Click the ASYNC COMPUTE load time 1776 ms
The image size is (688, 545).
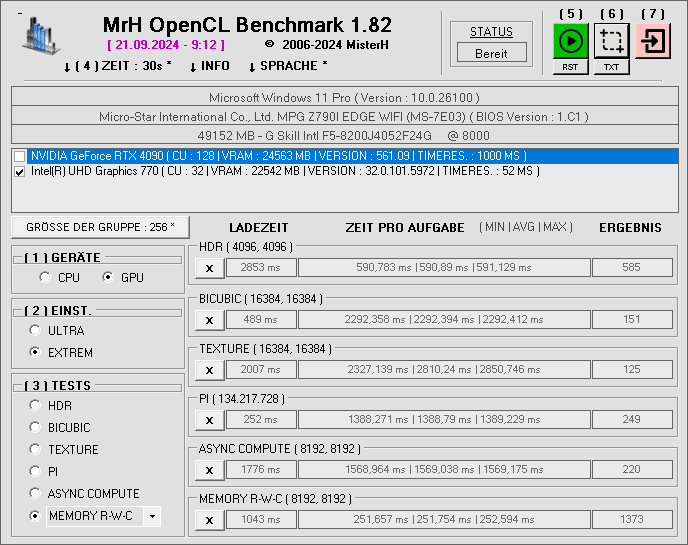point(261,470)
